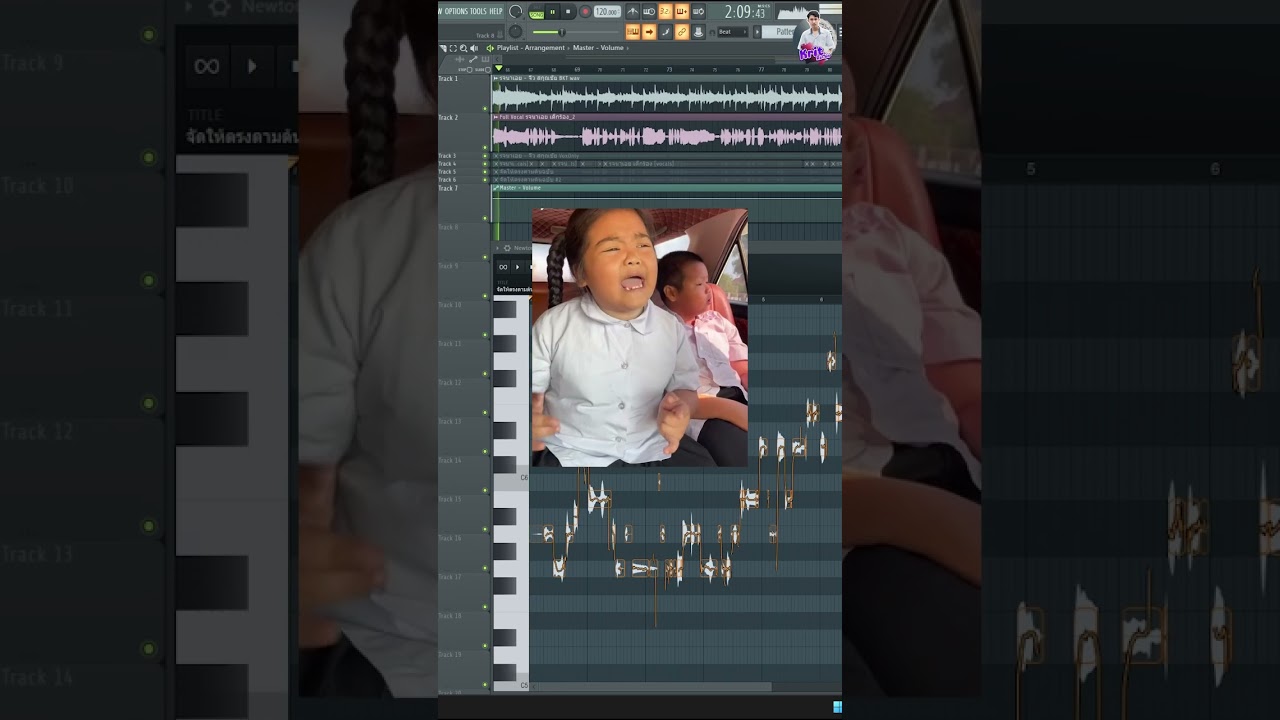Image resolution: width=1280 pixels, height=720 pixels.
Task: Click the C6 piano key in Newtone
Action: tap(511, 479)
